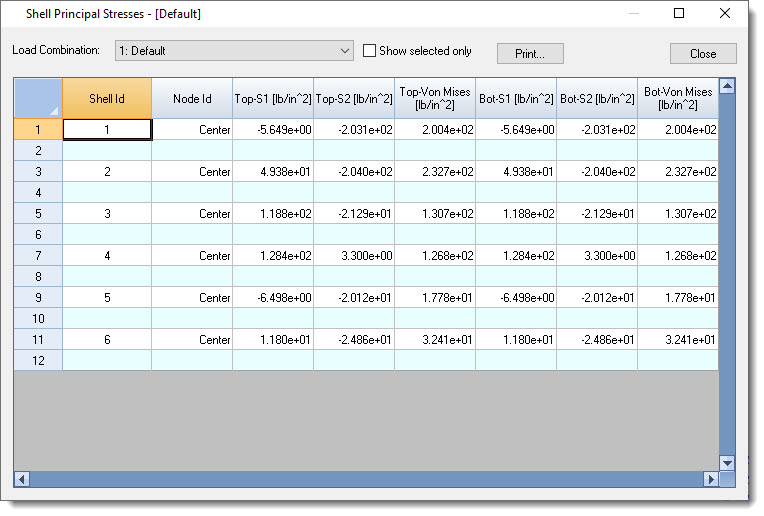Viewport: 764px width, 516px height.
Task: Click the vertical scrollbar track
Action: 727,300
